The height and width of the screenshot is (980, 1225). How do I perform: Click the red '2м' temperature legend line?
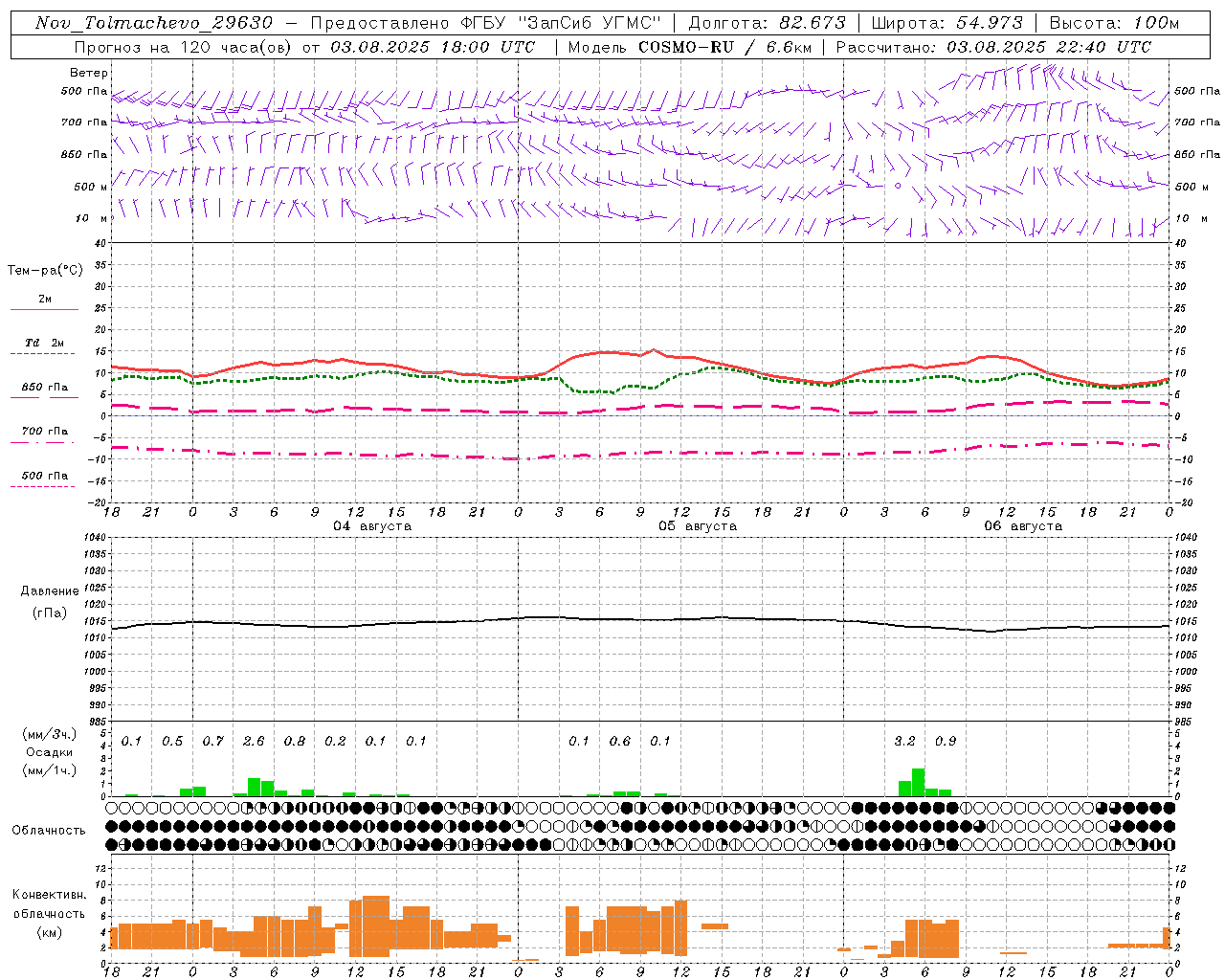[44, 309]
